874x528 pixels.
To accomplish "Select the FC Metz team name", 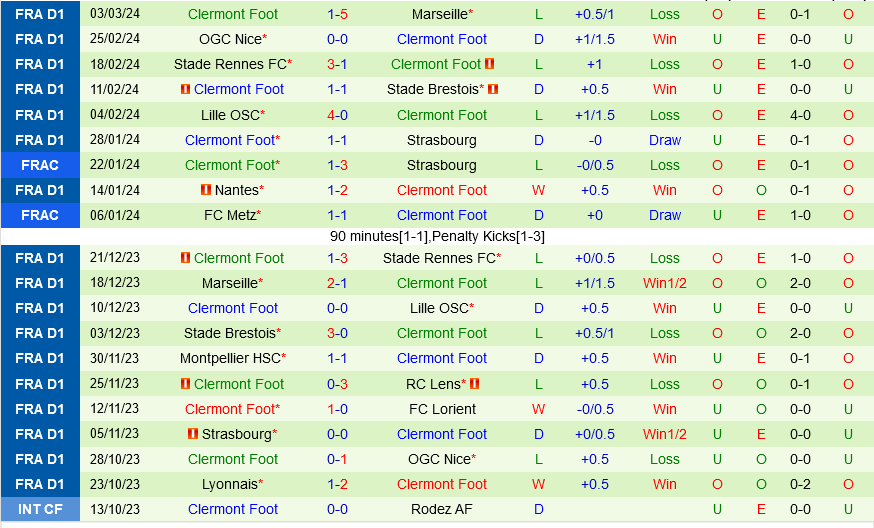I will [229, 215].
